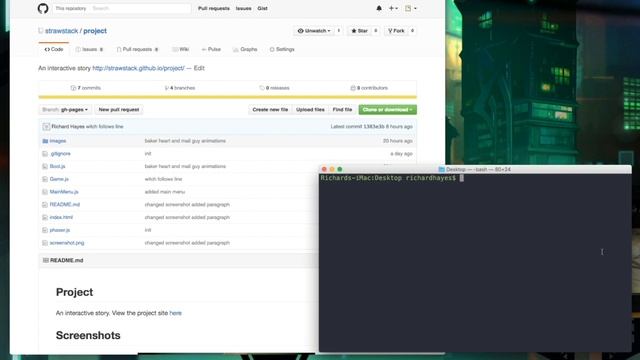Screen dimensions: 640x360
Task: Click Create new file button
Action: click(x=270, y=109)
